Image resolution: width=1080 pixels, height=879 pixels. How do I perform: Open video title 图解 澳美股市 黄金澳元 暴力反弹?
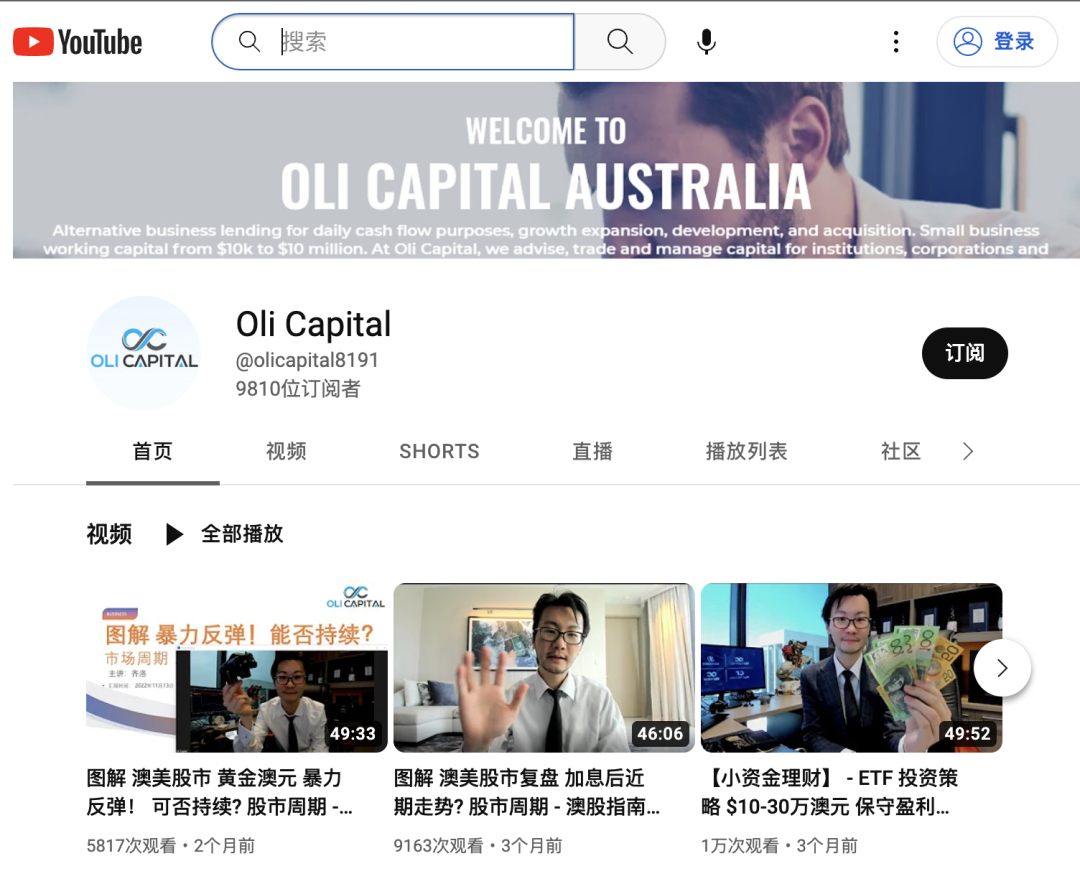[x=219, y=792]
